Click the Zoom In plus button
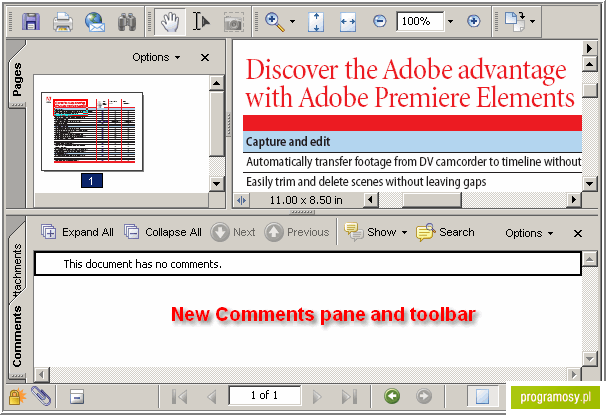The image size is (606, 415). click(x=474, y=21)
